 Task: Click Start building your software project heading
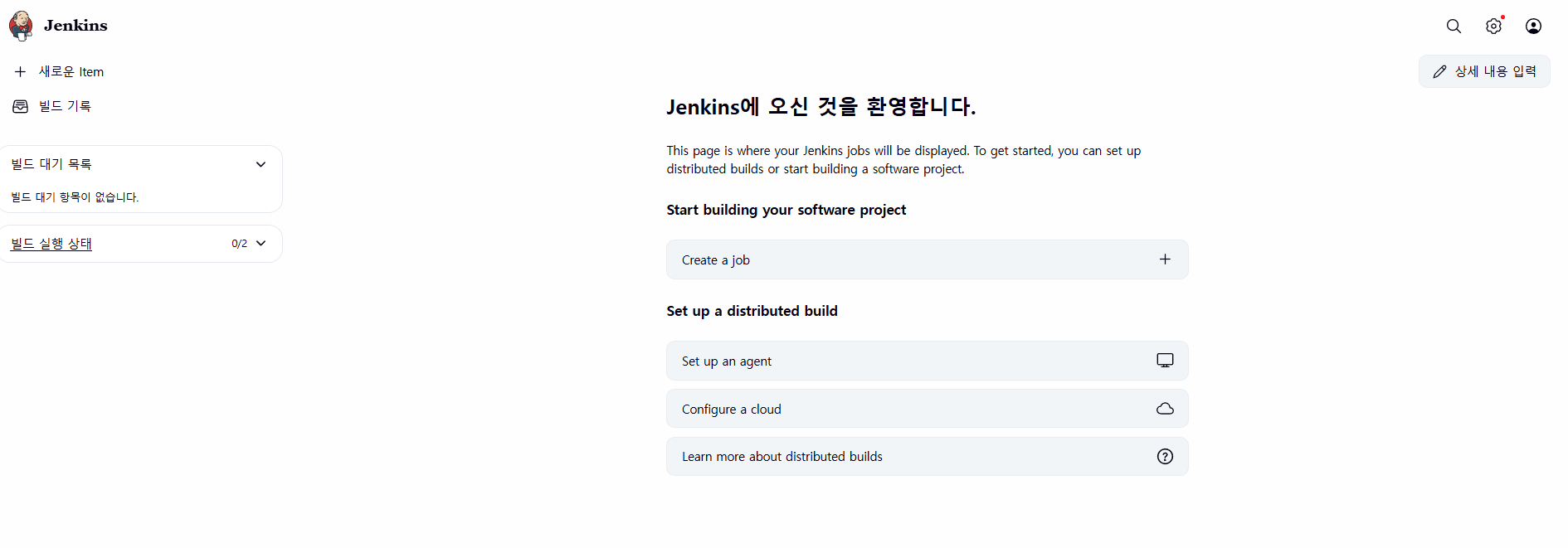pos(786,210)
